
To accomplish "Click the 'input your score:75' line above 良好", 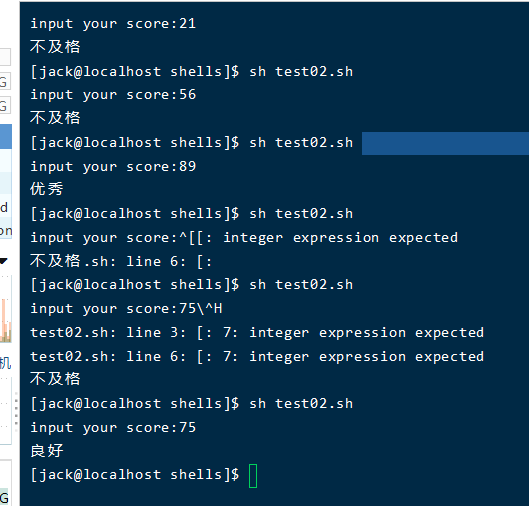I will (x=113, y=427).
